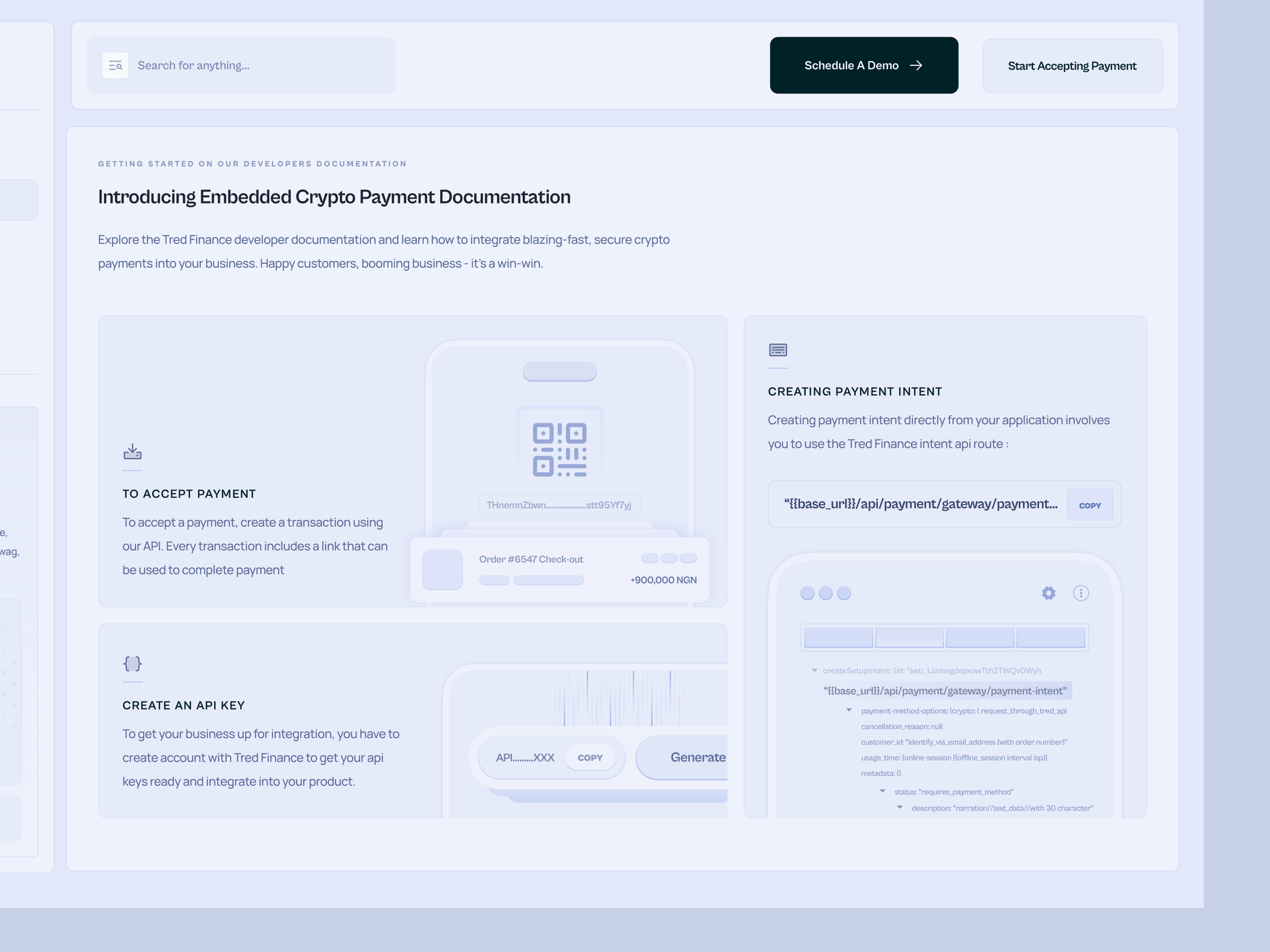Collapse the createSetupIntent tree node
The width and height of the screenshot is (1270, 952).
pos(814,670)
